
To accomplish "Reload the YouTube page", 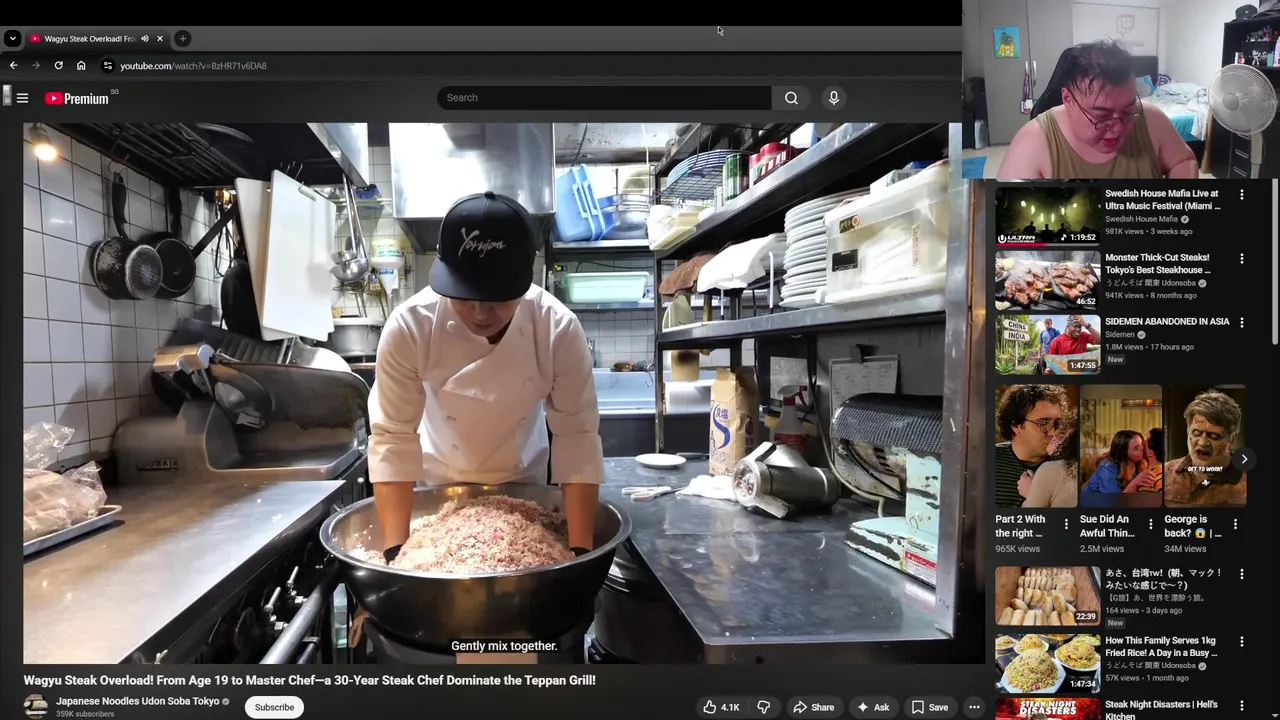I will pos(58,65).
